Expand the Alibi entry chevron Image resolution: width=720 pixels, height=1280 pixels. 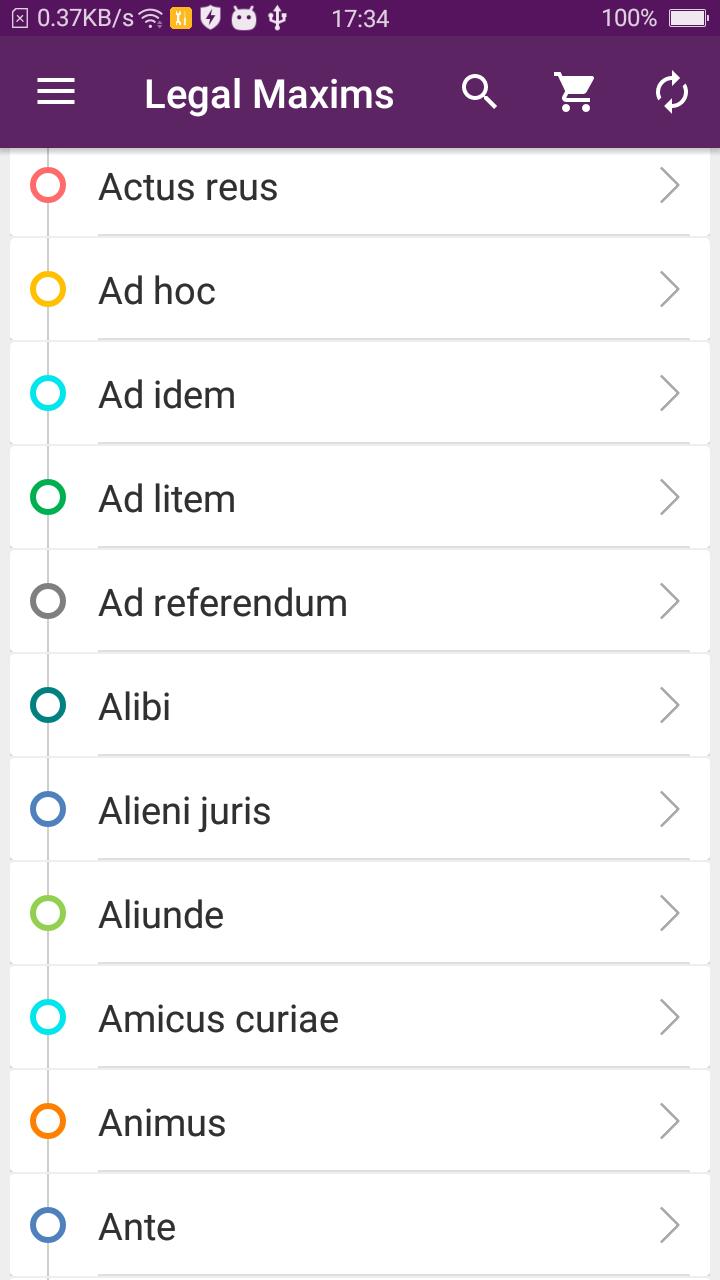click(670, 706)
